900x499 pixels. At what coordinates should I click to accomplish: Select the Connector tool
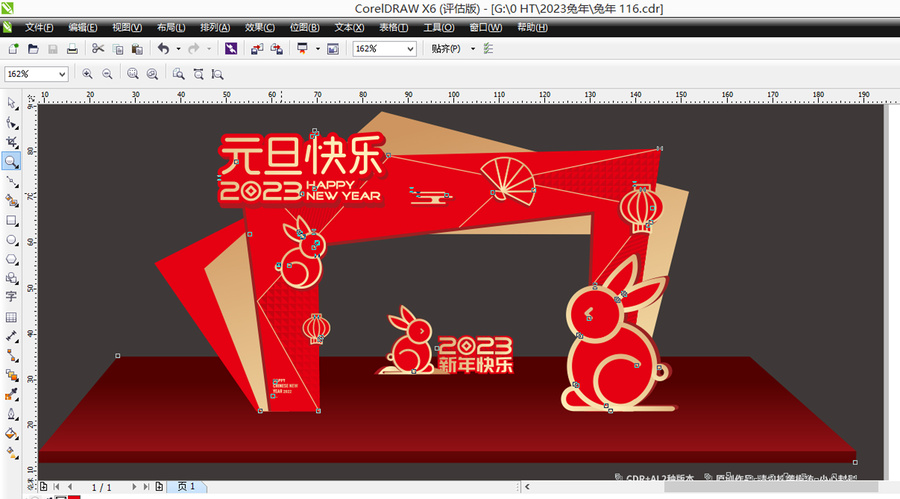tap(11, 356)
